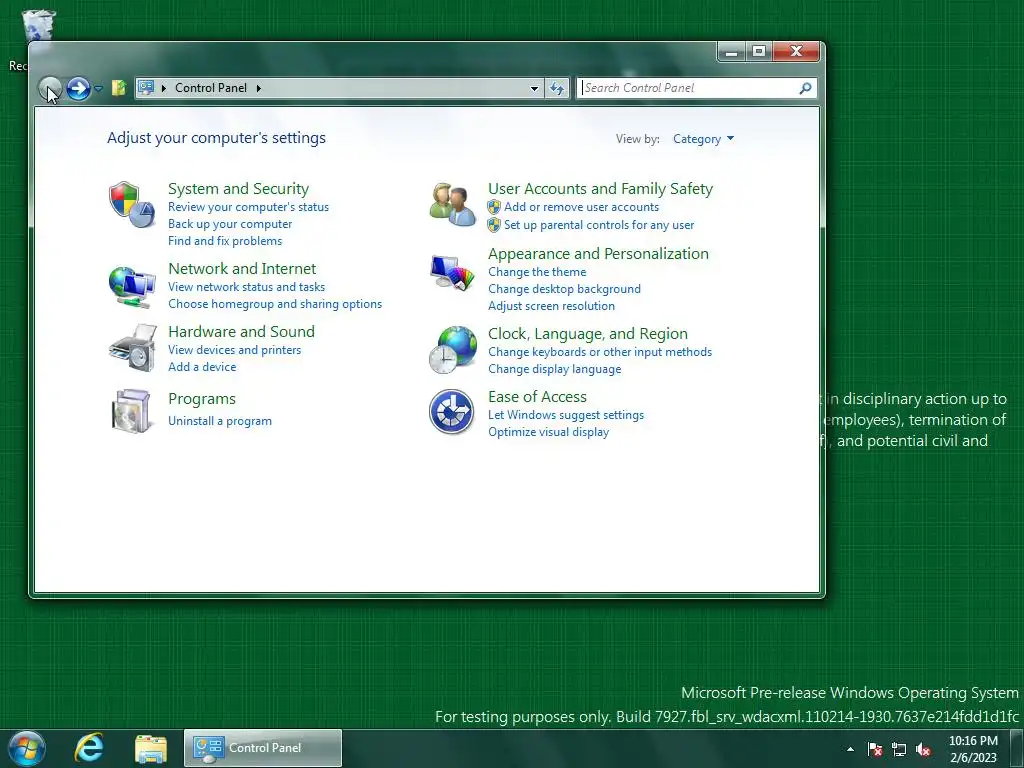
Task: Open System and Security category
Action: (238, 189)
